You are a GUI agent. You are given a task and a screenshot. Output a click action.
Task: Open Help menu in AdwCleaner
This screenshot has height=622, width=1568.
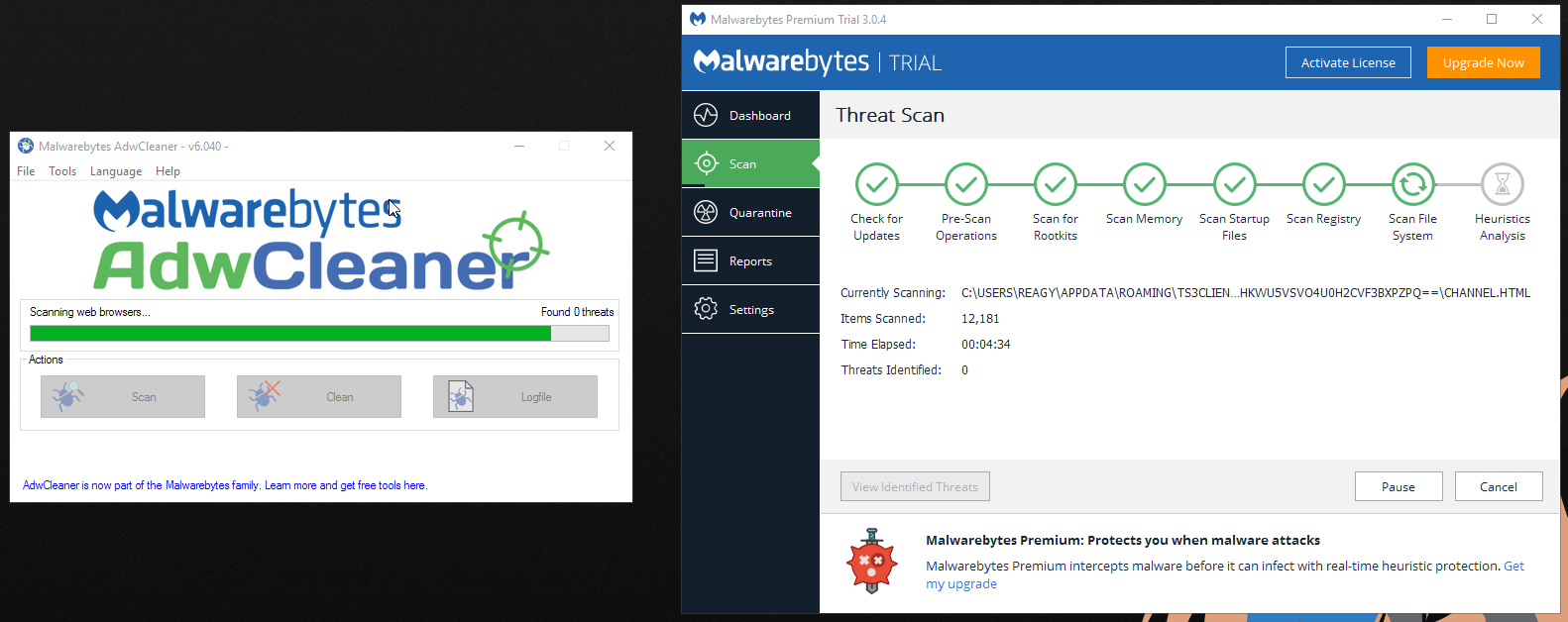pos(168,171)
